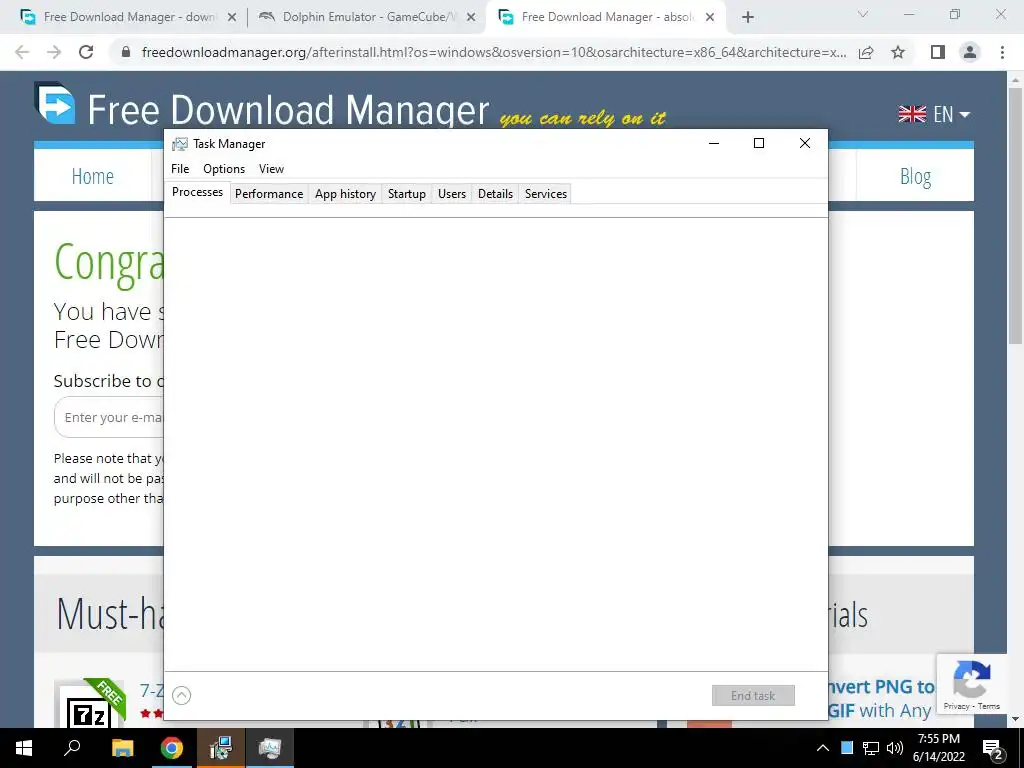The width and height of the screenshot is (1024, 768).
Task: Click the End task button
Action: tap(753, 696)
